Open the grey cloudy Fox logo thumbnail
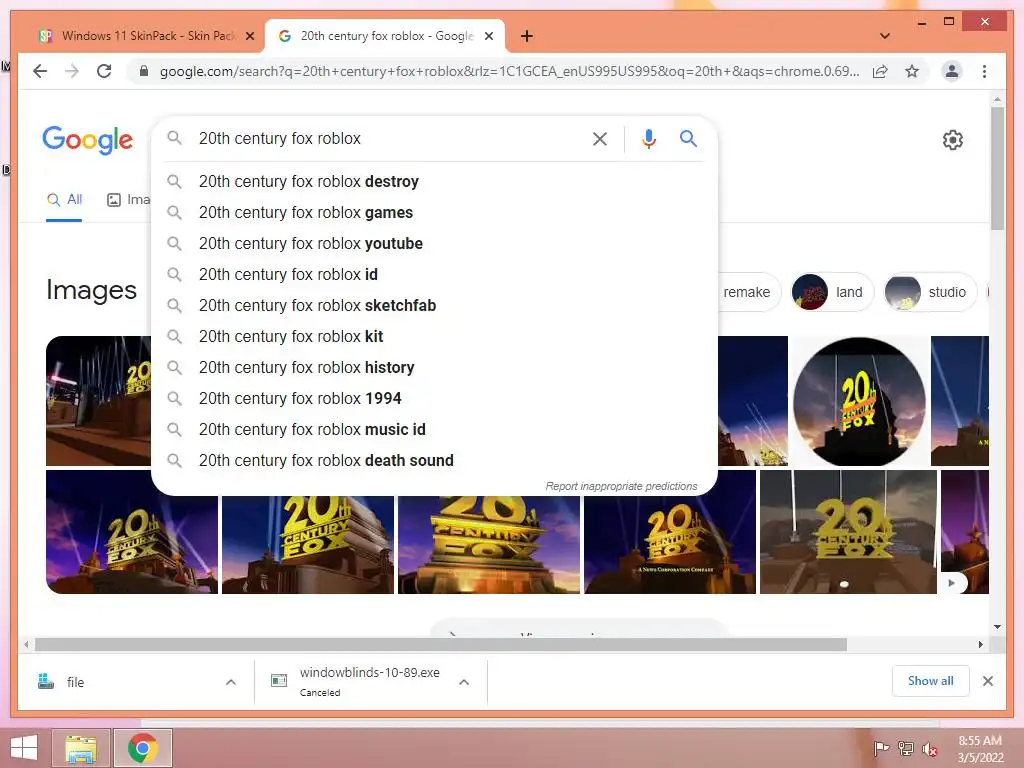Screen dimensions: 1024x768 coord(848,532)
